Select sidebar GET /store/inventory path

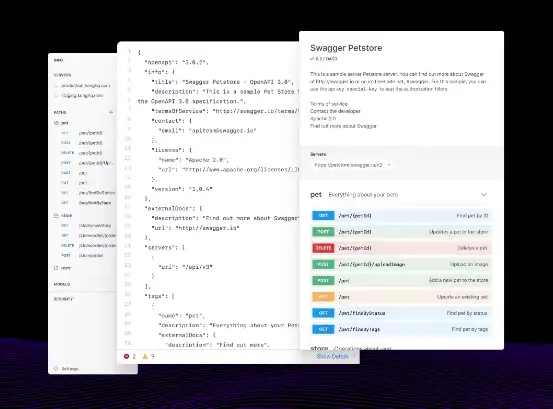click(85, 225)
